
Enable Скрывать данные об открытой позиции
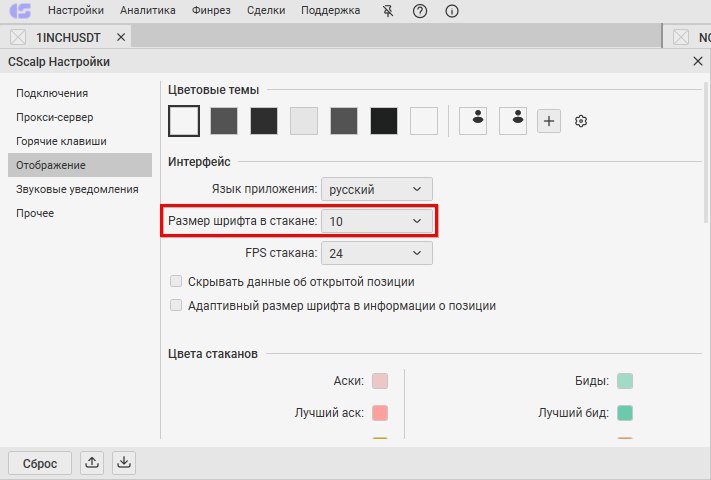point(176,281)
